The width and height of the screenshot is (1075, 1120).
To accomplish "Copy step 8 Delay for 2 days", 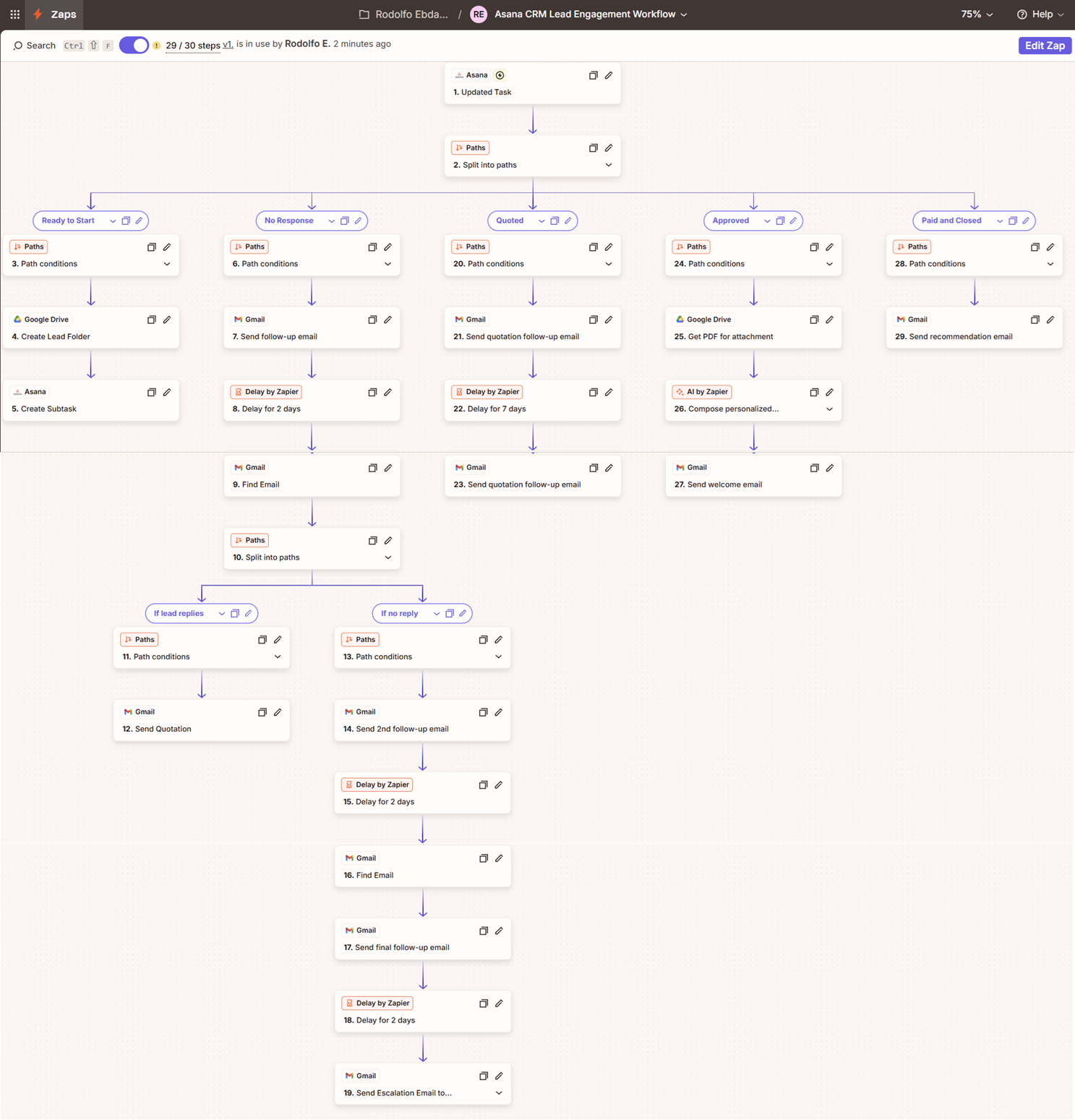I will point(372,392).
